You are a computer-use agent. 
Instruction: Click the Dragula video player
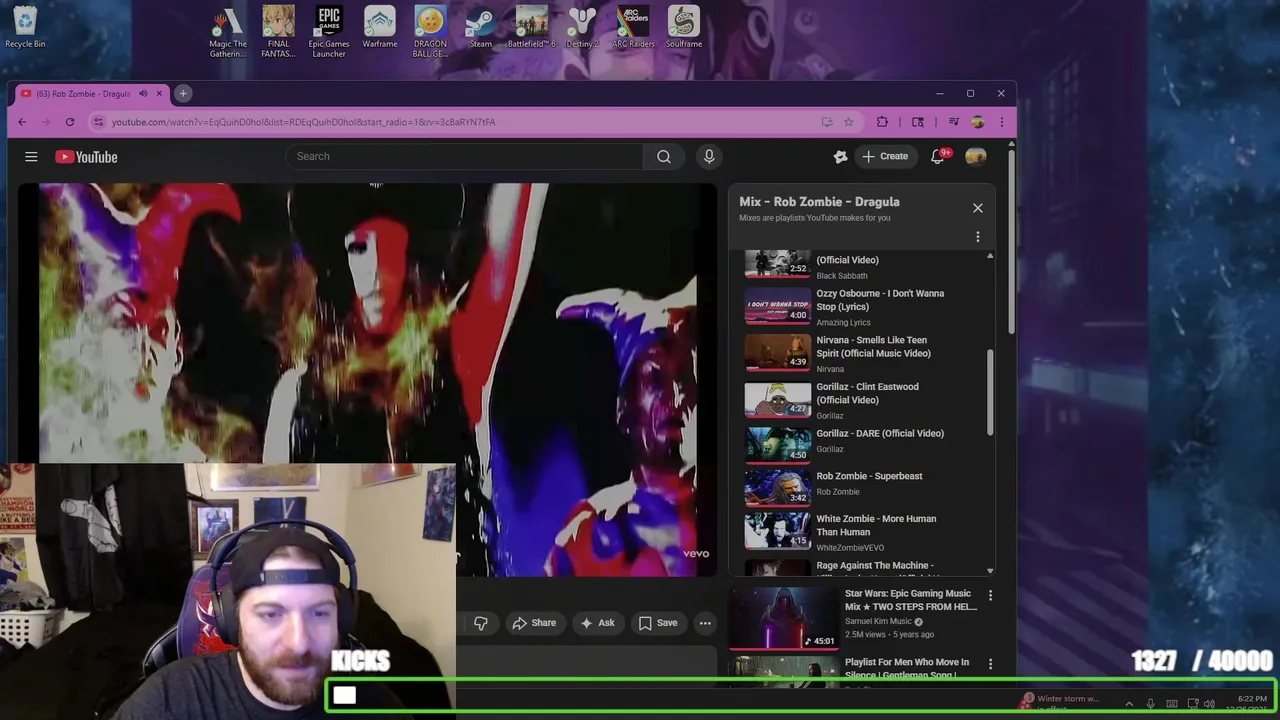(x=367, y=379)
